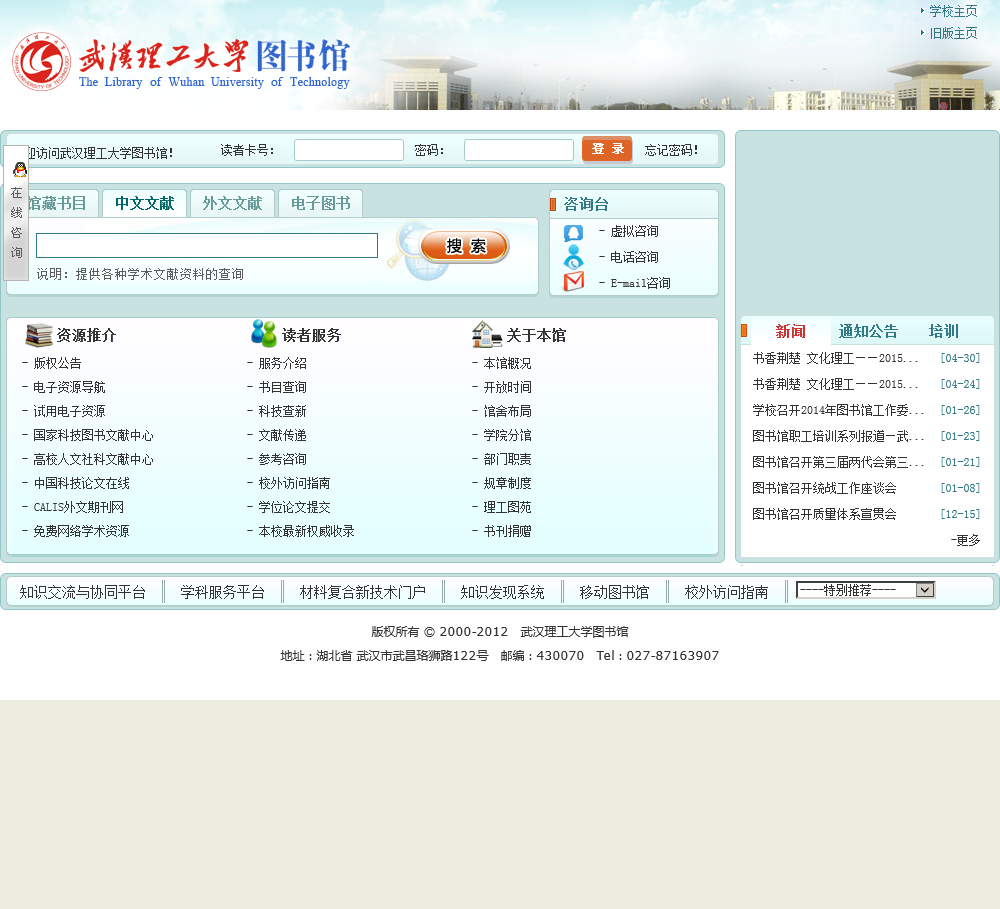Open 馆舍布局 link

pyautogui.click(x=508, y=411)
